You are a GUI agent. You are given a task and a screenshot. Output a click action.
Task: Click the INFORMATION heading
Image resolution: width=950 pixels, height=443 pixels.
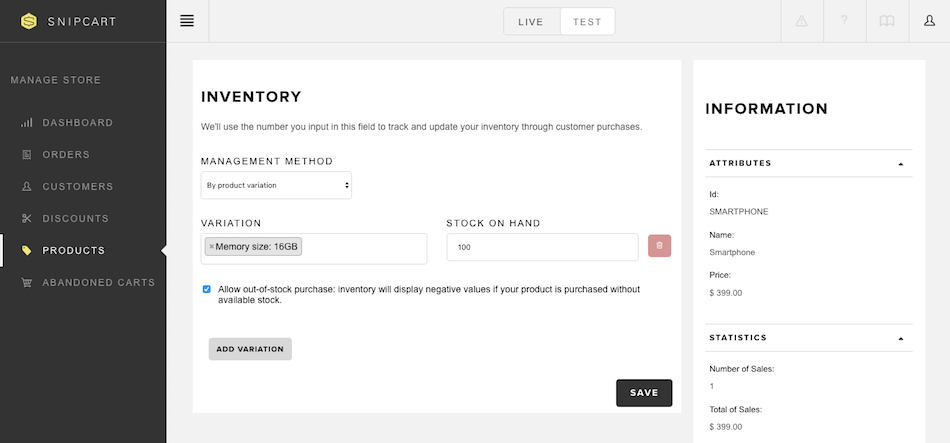[766, 109]
